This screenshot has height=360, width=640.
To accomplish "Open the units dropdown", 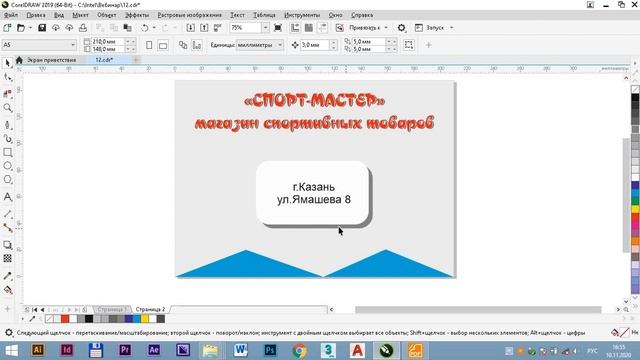I will point(280,45).
